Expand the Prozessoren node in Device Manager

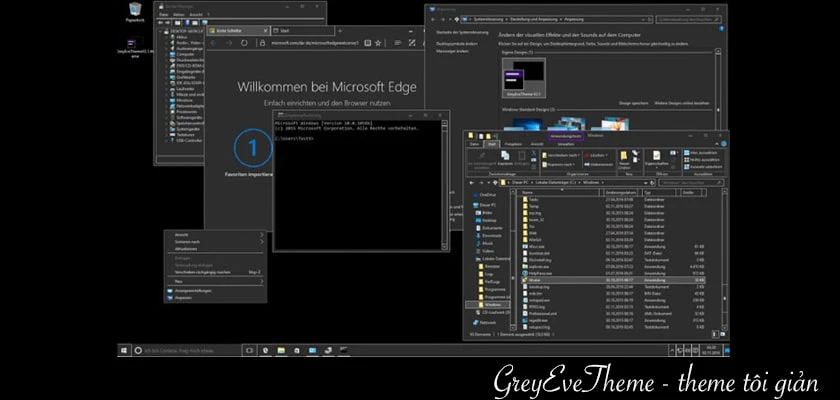click(x=168, y=112)
